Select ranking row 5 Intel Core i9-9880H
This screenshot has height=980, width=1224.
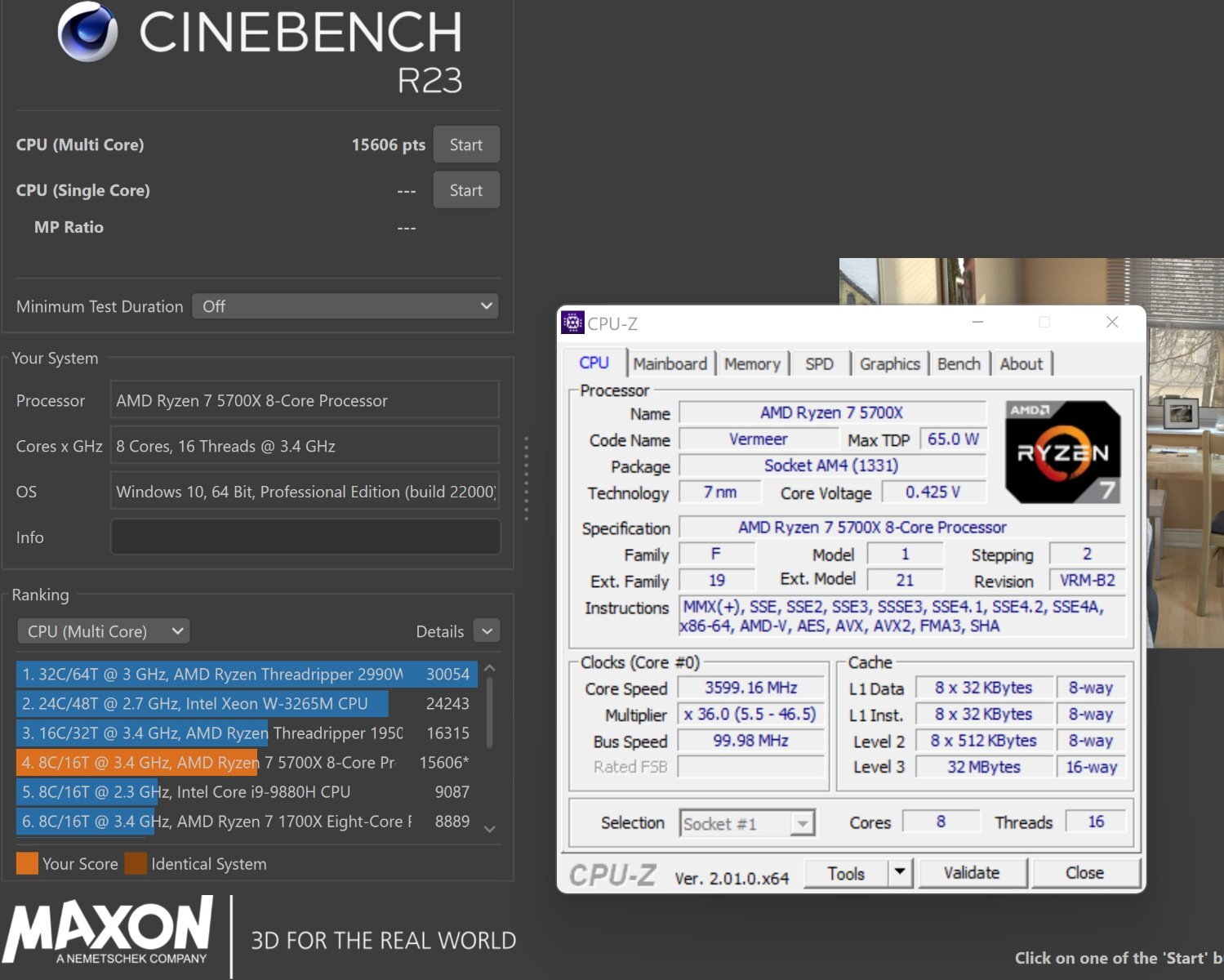247,791
